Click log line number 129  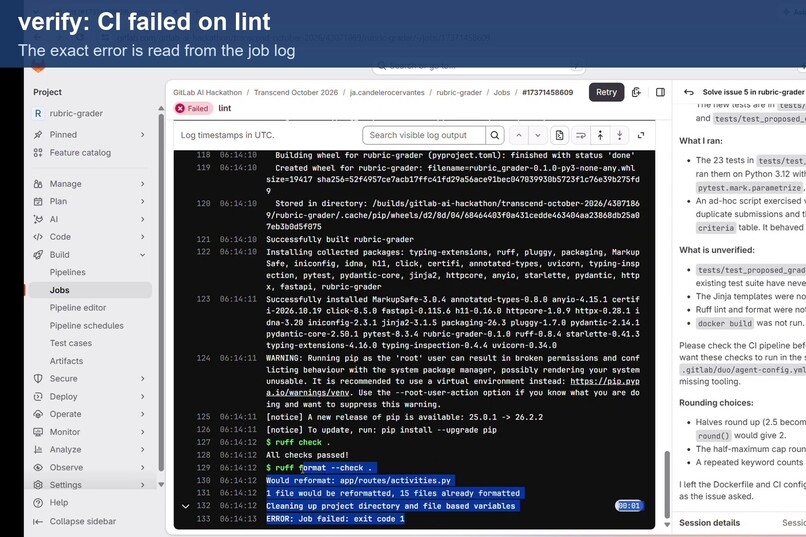pos(204,468)
